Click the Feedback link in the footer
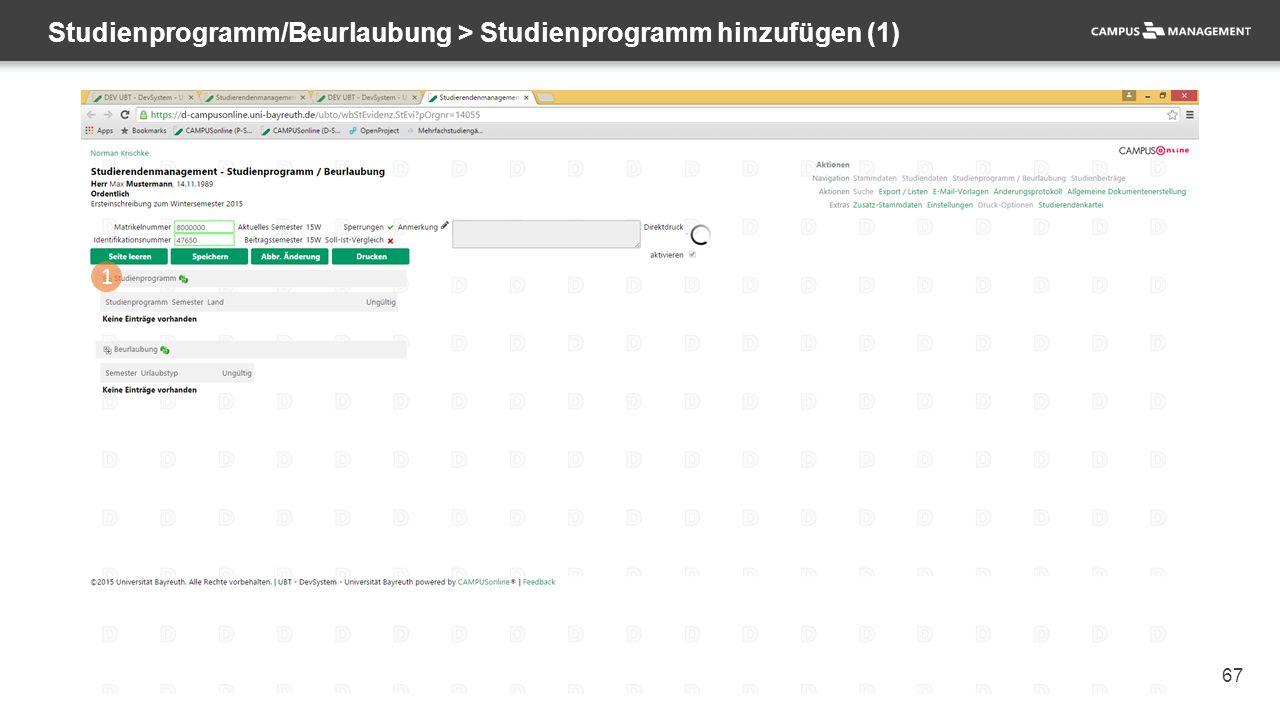Image resolution: width=1280 pixels, height=720 pixels. click(x=539, y=582)
